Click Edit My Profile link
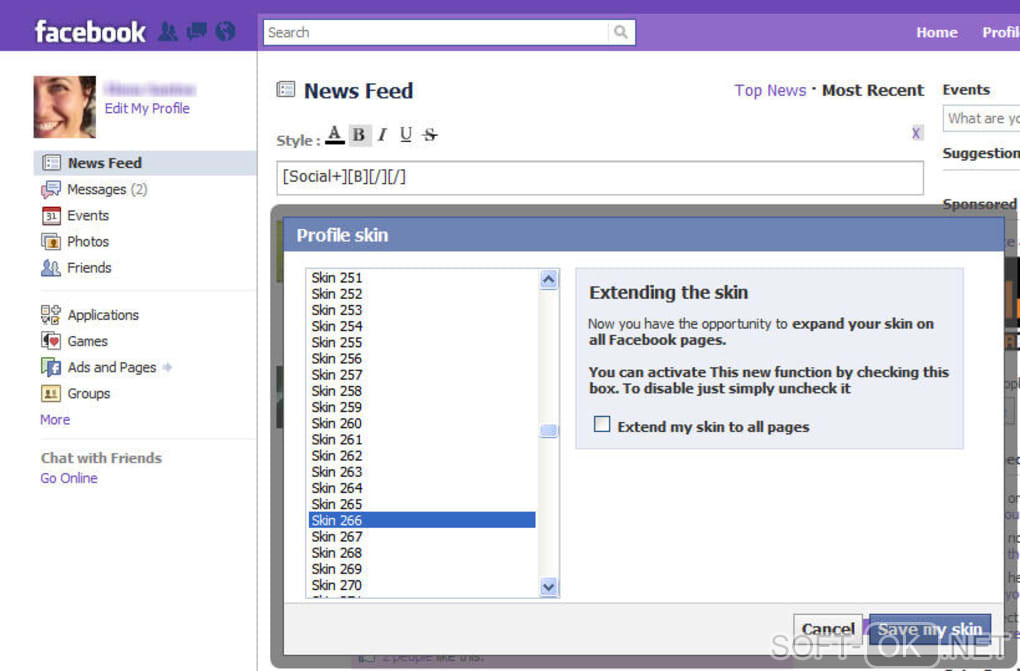 147,109
